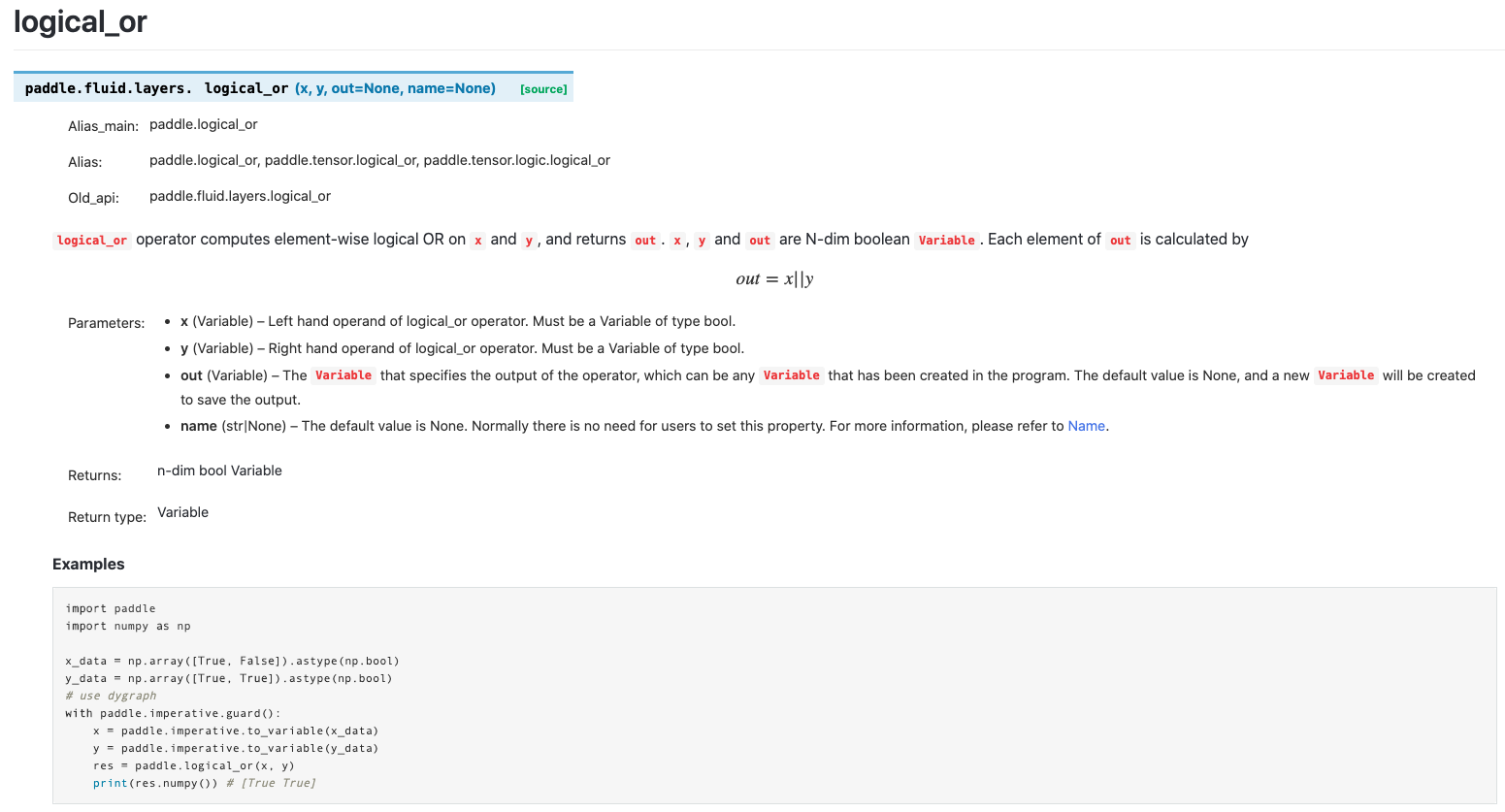Click the red Variable tag after N-dim boolean
1505x812 pixels.
[x=946, y=241]
